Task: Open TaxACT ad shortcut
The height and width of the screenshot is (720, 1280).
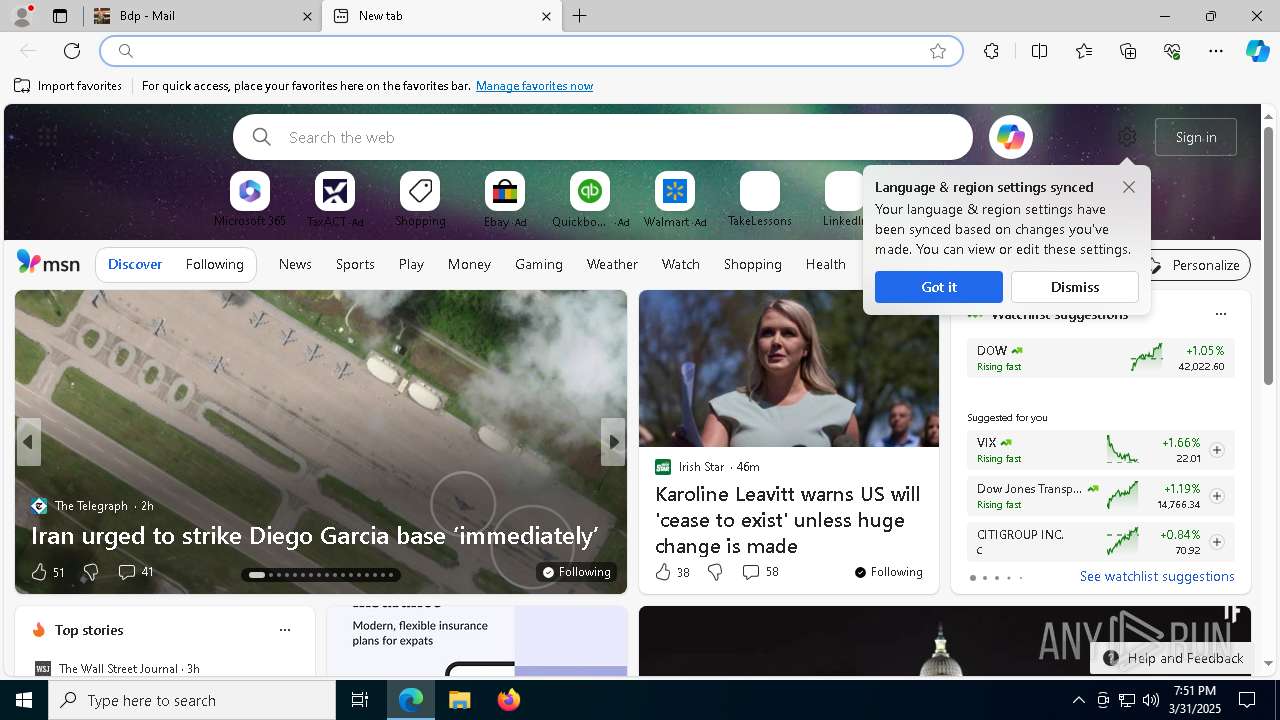Action: pos(335,200)
